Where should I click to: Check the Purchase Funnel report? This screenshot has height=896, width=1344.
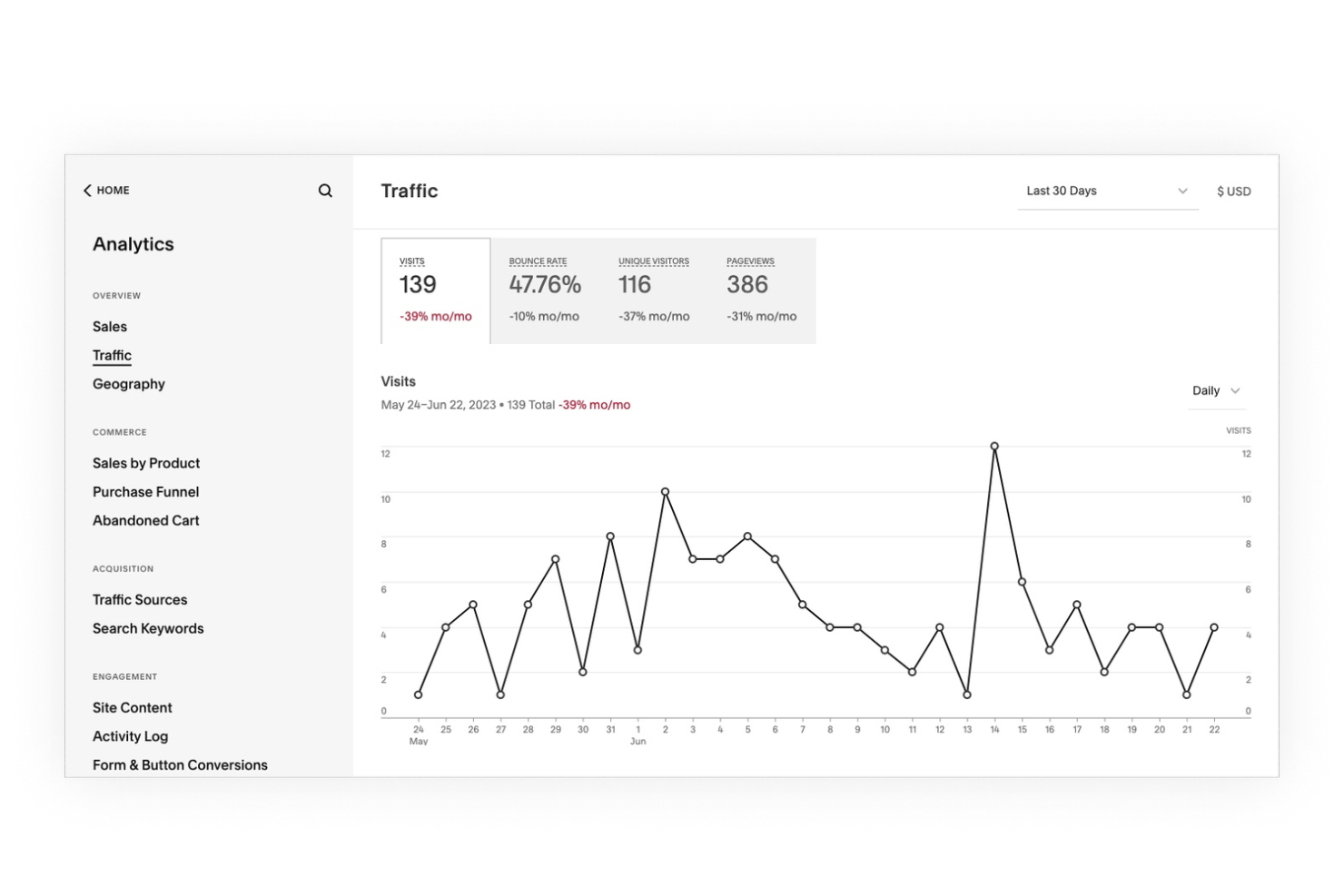click(x=145, y=491)
